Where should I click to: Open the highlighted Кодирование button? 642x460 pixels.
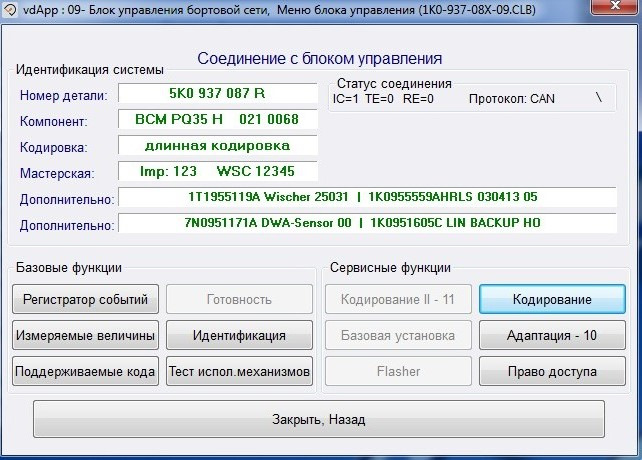click(552, 299)
